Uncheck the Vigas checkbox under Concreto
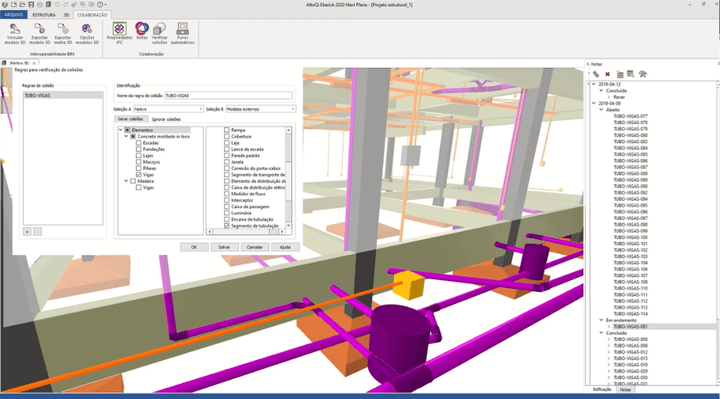 point(139,175)
